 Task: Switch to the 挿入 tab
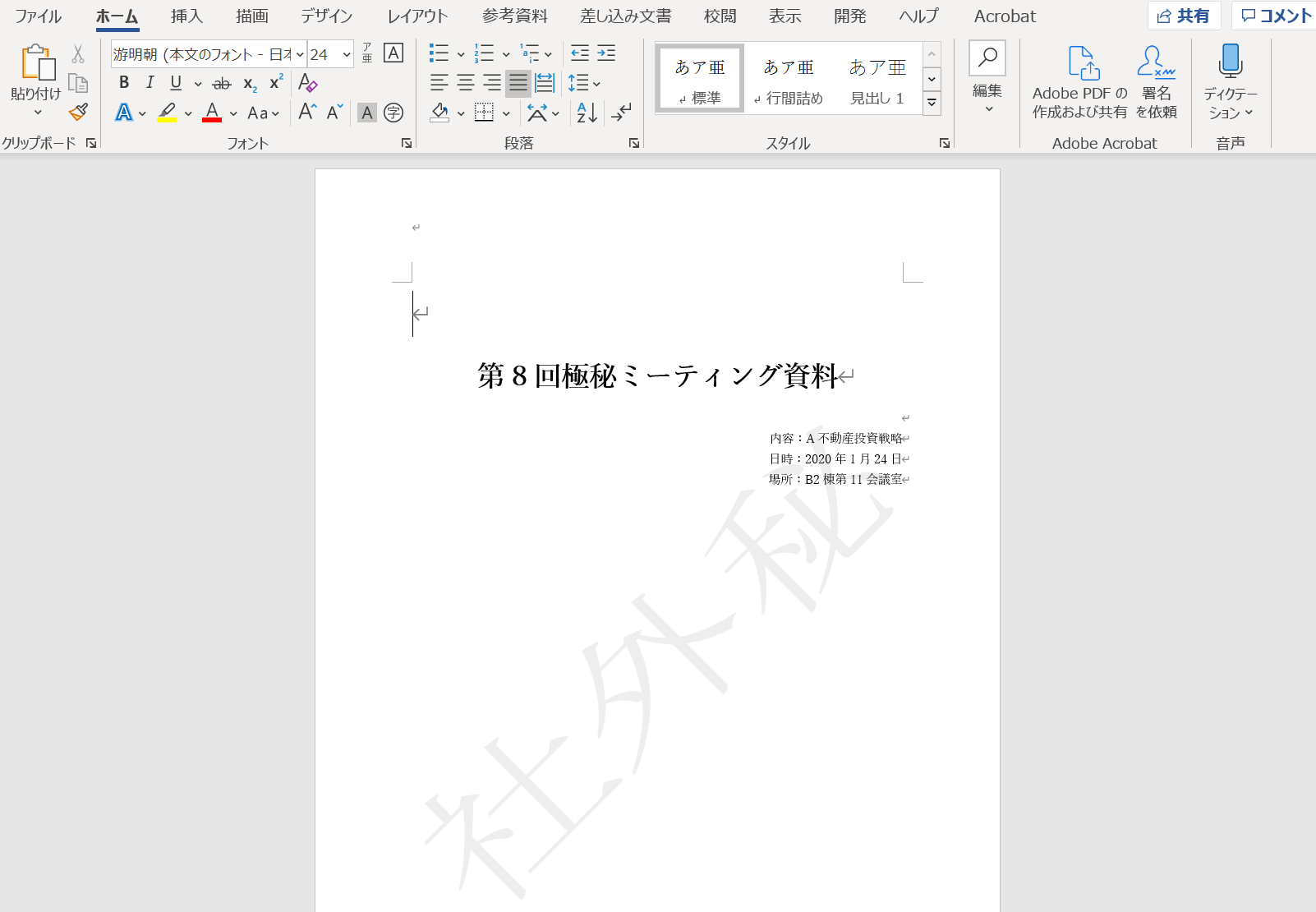click(186, 16)
